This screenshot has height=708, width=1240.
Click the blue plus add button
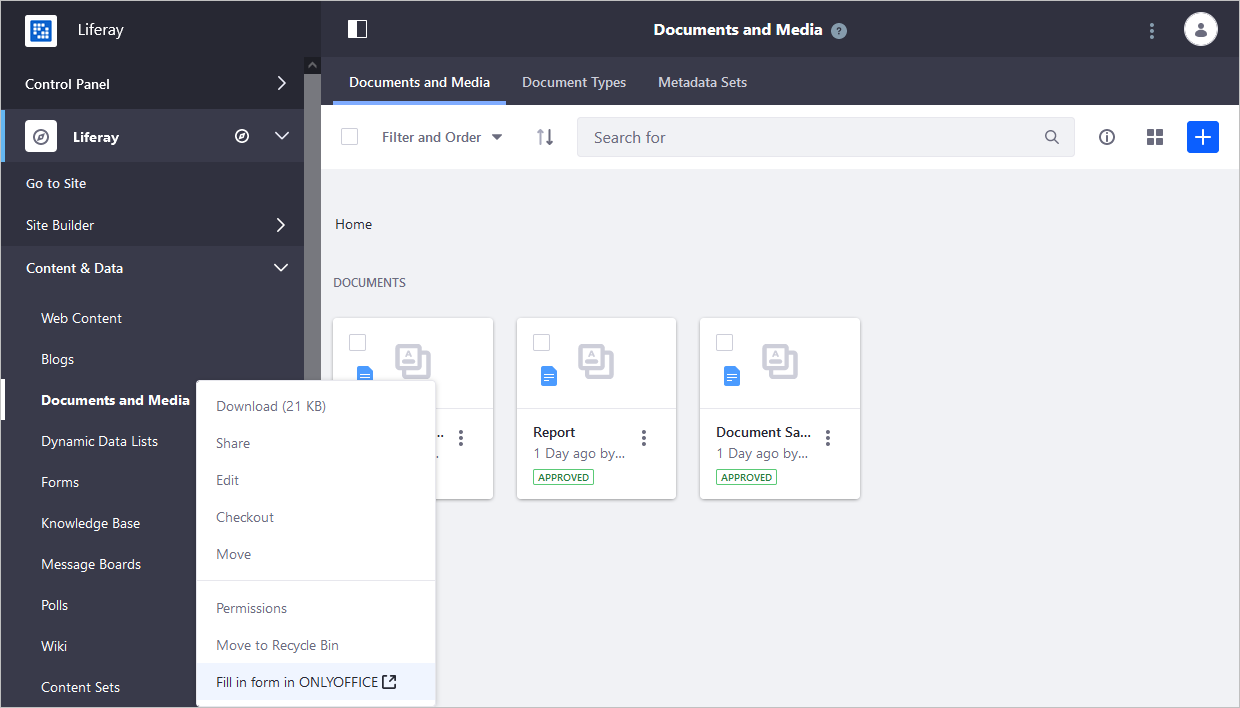click(1202, 137)
